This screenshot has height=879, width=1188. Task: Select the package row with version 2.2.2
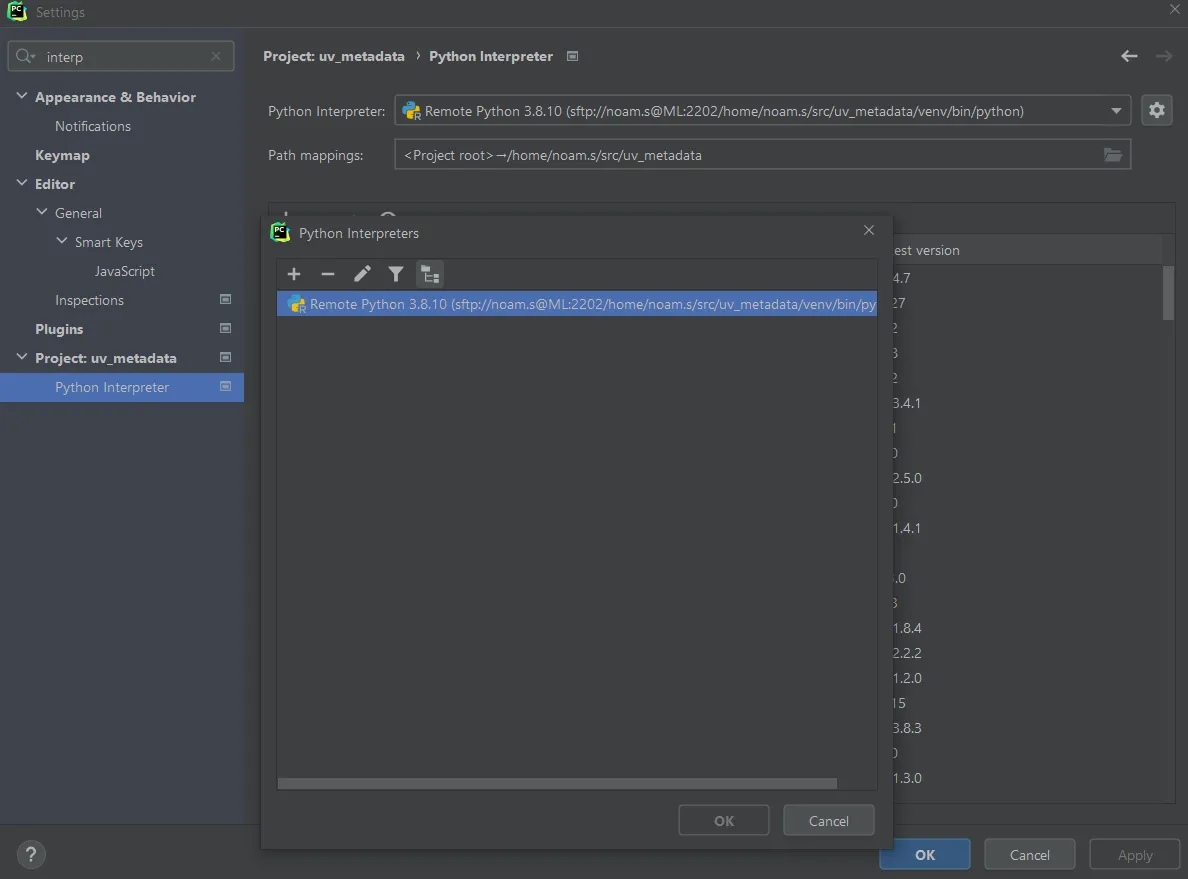pos(1027,653)
